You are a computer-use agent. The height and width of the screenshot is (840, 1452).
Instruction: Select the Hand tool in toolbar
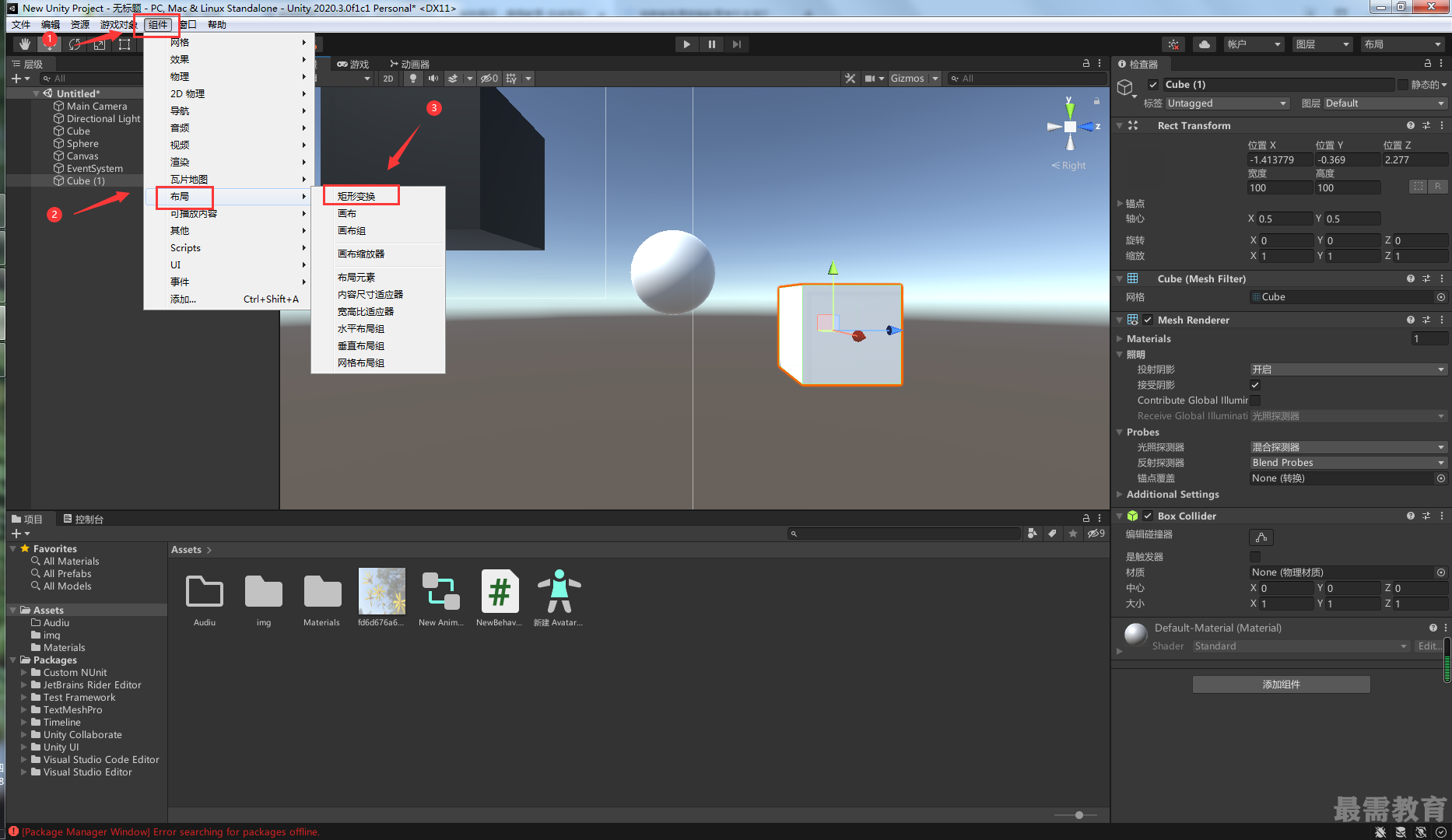(25, 44)
